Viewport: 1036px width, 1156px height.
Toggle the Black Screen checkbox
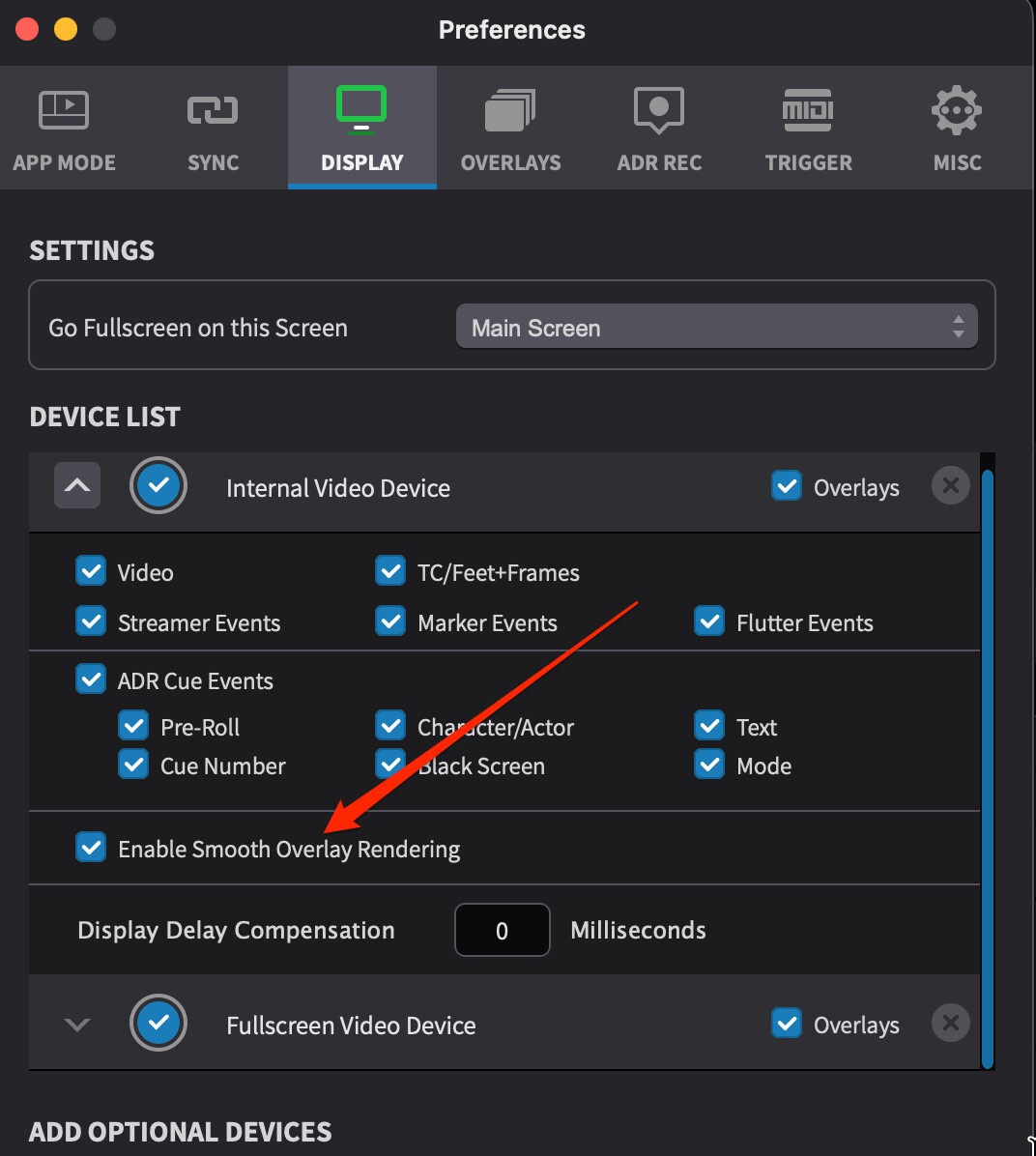click(390, 765)
